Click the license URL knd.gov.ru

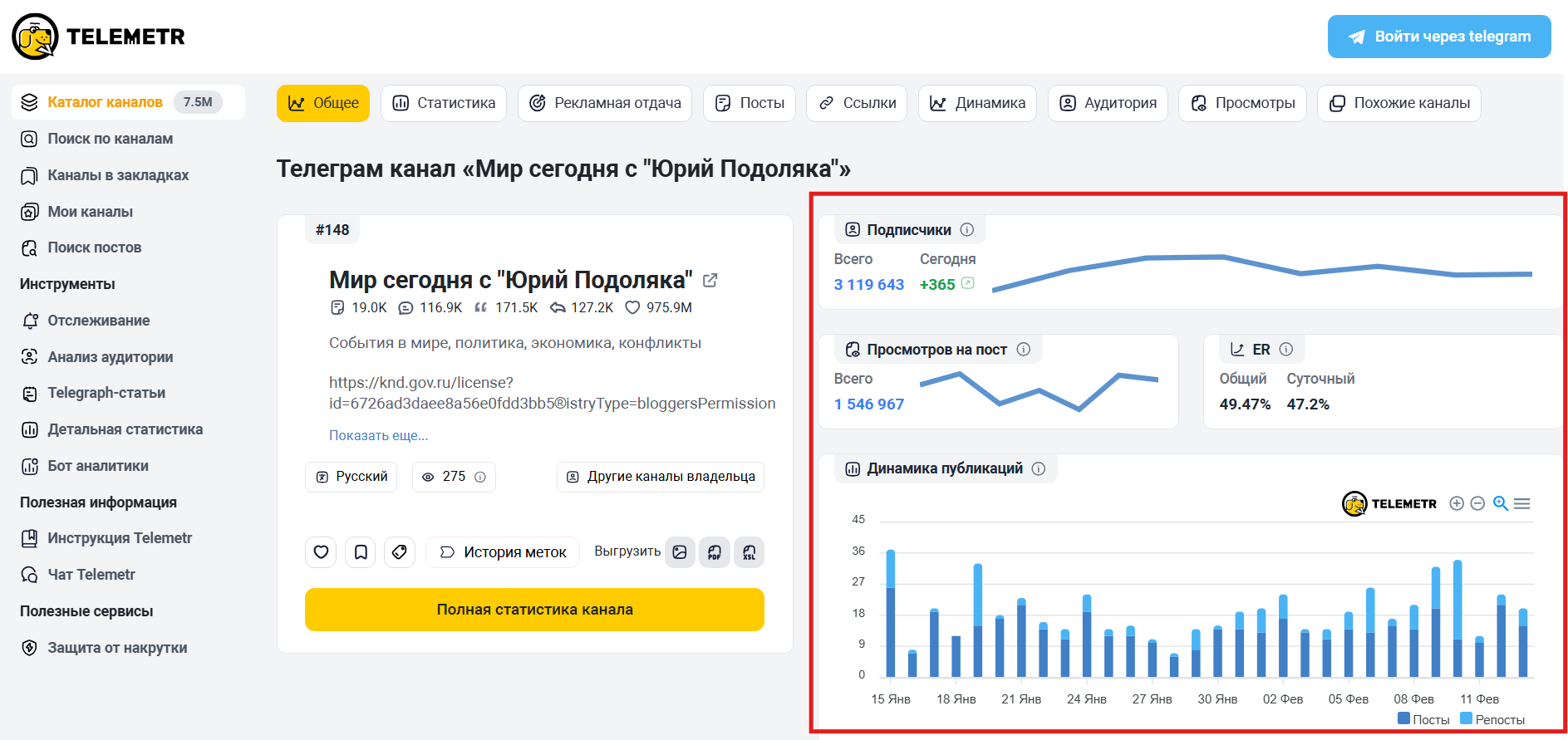[553, 393]
